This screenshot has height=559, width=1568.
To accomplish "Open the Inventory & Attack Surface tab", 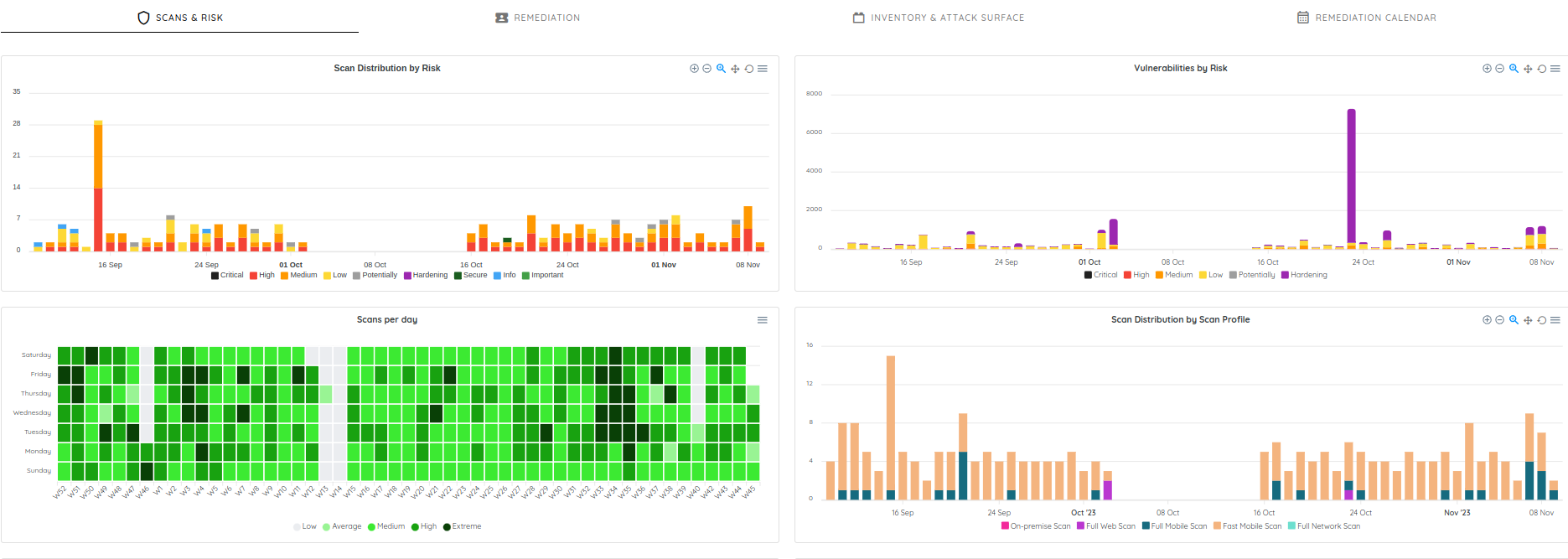I will click(939, 18).
